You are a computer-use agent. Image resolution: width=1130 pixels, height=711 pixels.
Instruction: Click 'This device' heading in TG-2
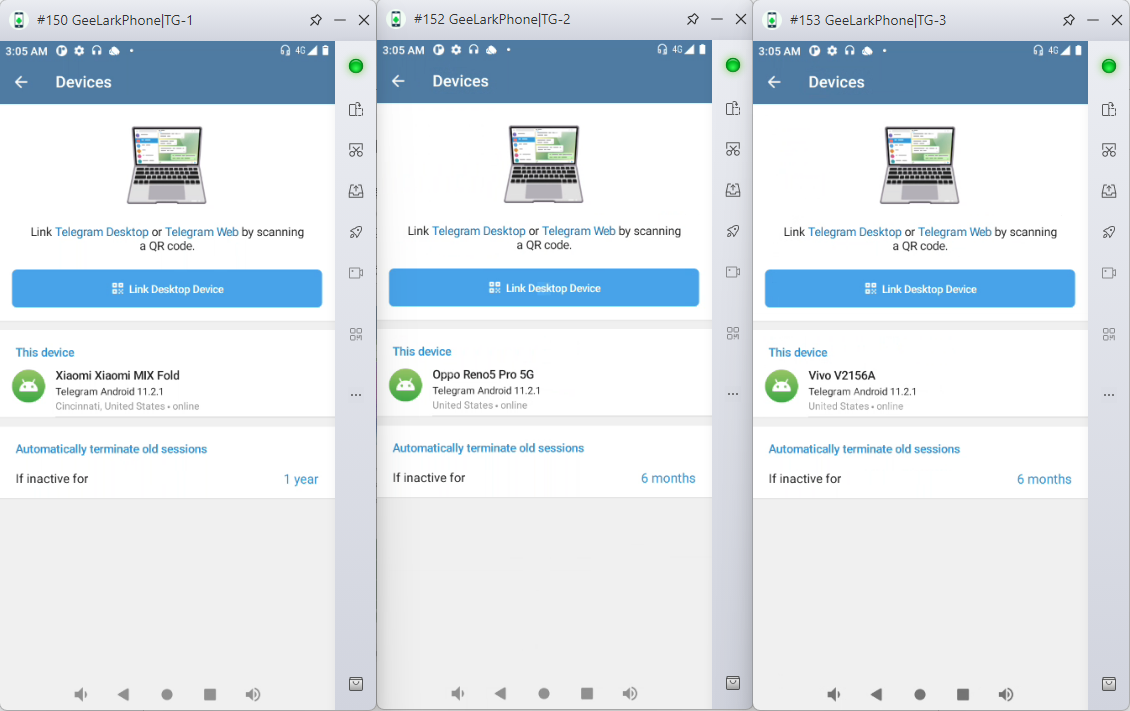[x=422, y=352]
